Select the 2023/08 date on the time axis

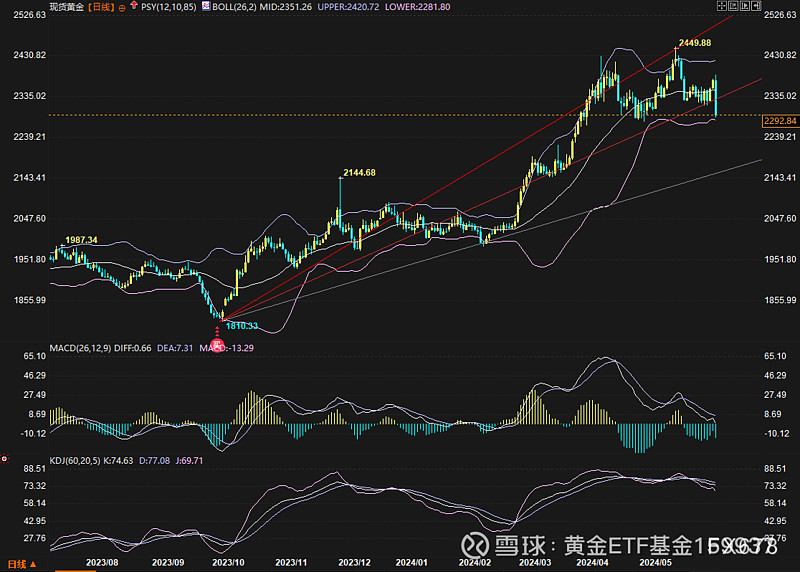(102, 563)
